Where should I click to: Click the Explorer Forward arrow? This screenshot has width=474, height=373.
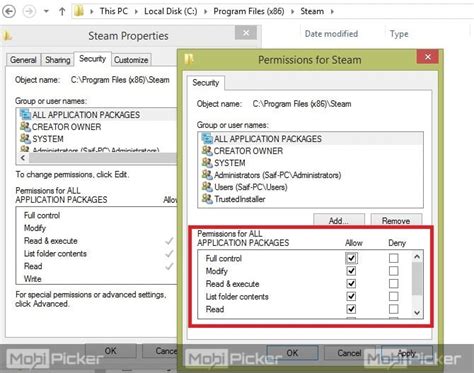click(x=29, y=11)
